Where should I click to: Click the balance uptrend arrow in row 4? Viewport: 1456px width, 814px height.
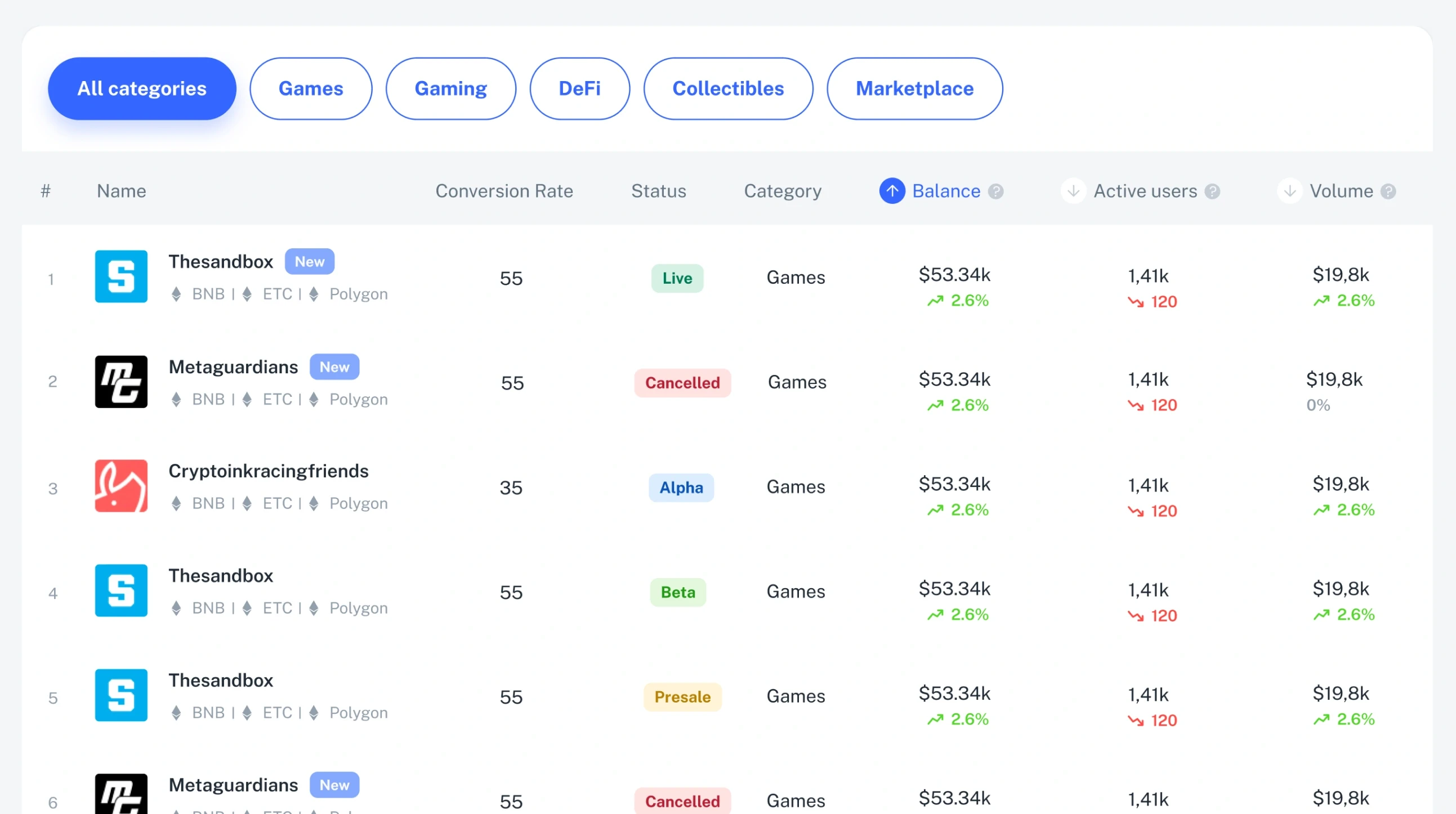935,615
